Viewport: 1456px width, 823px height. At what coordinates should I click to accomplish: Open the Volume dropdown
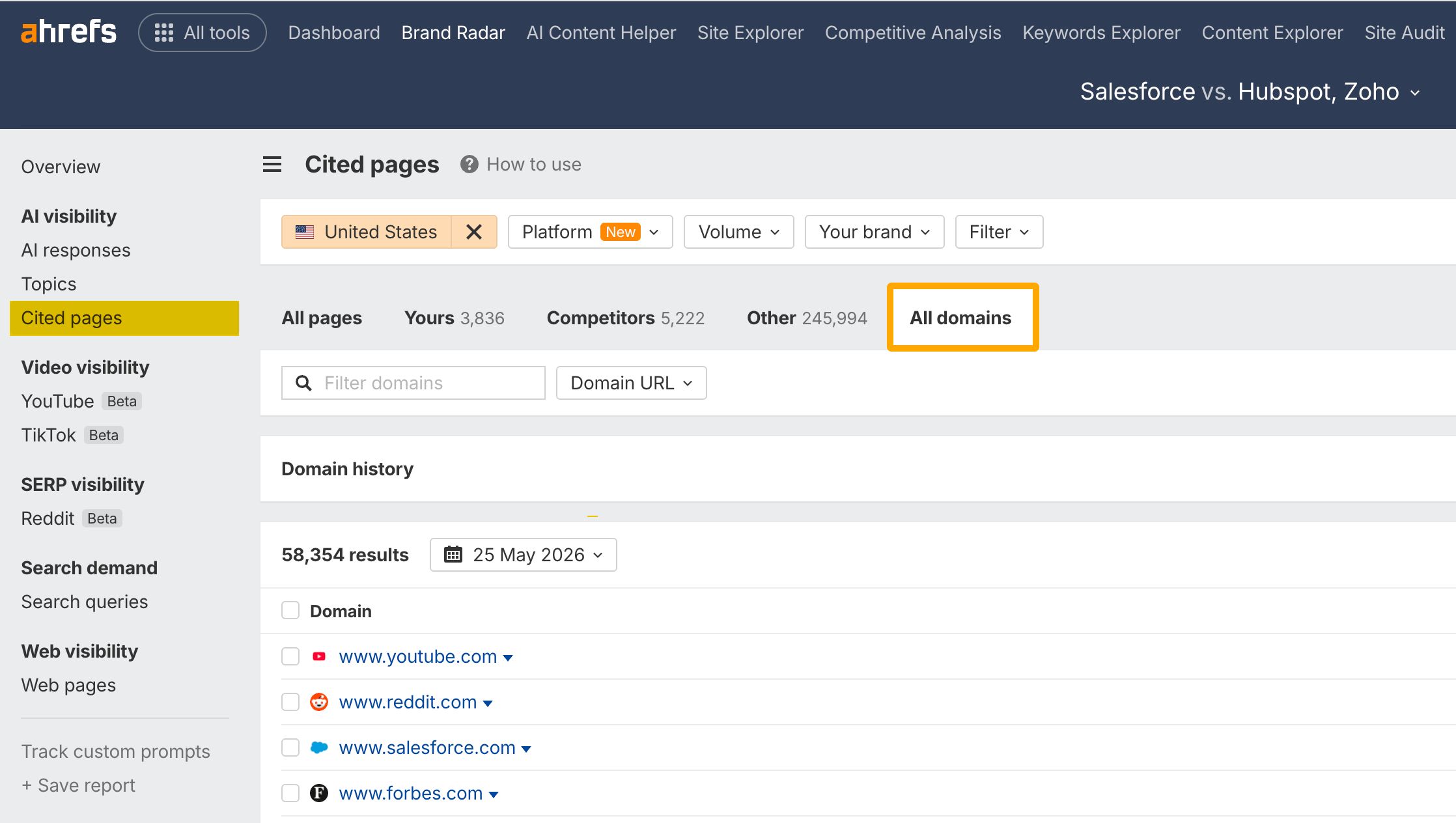tap(738, 232)
